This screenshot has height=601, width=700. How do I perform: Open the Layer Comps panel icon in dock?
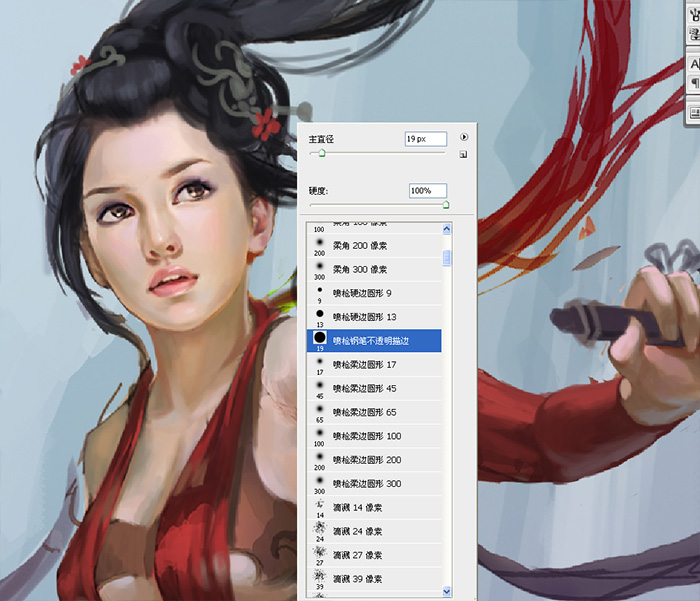pos(695,113)
